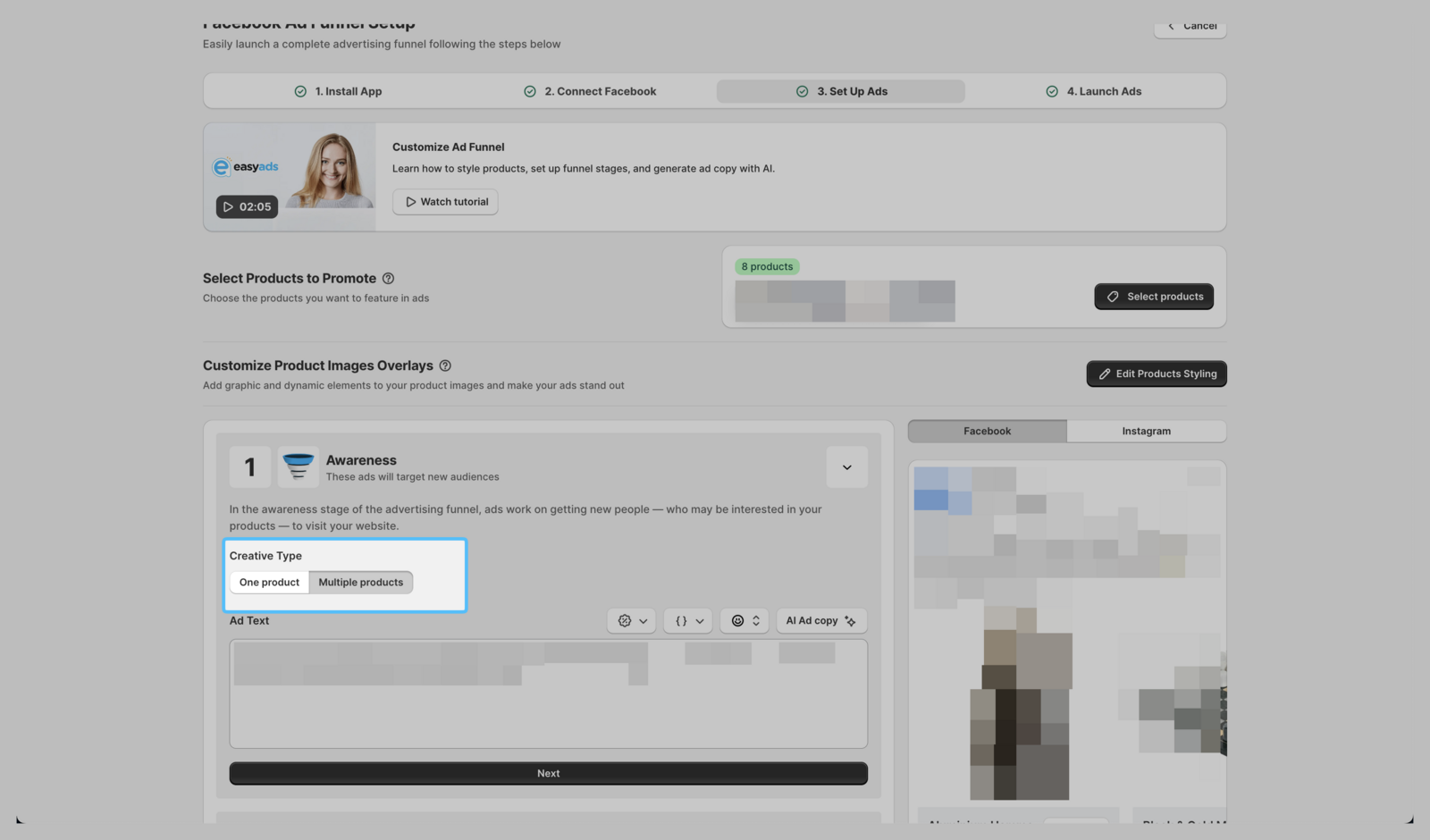Go to step 1. Install App

click(x=338, y=91)
